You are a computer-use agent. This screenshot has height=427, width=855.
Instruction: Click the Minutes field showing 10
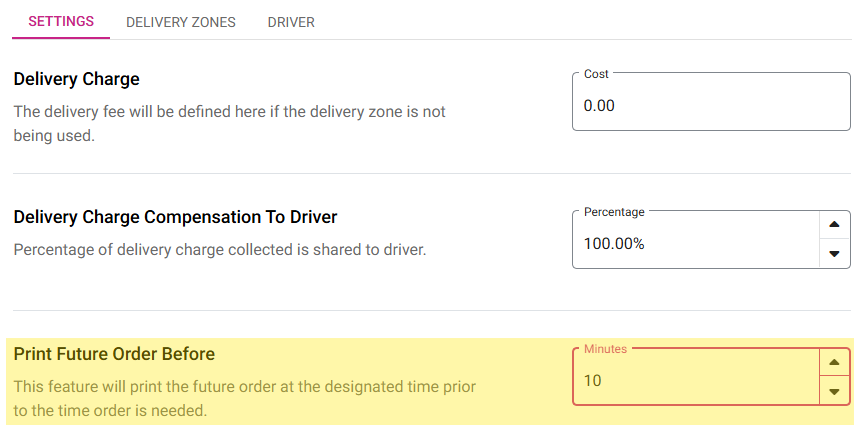tap(695, 380)
